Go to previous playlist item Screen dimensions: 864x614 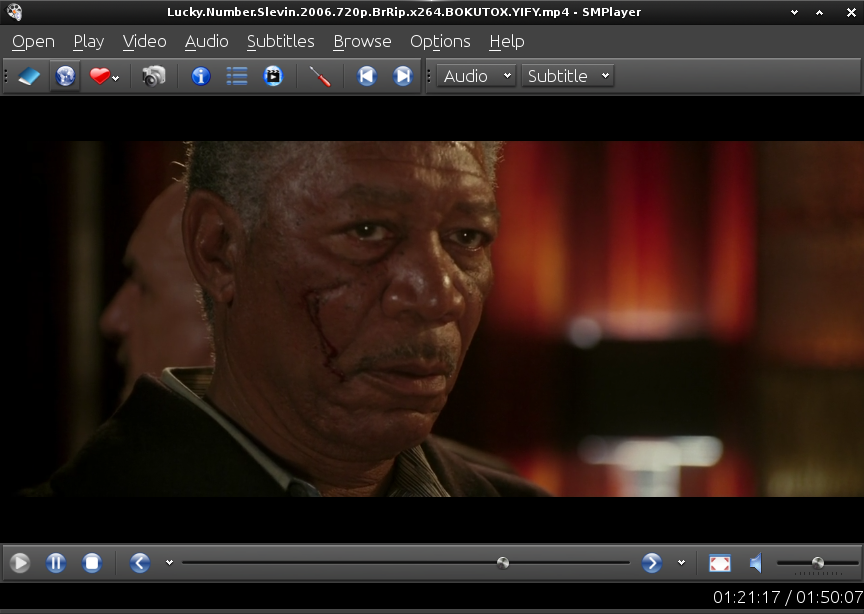point(366,76)
